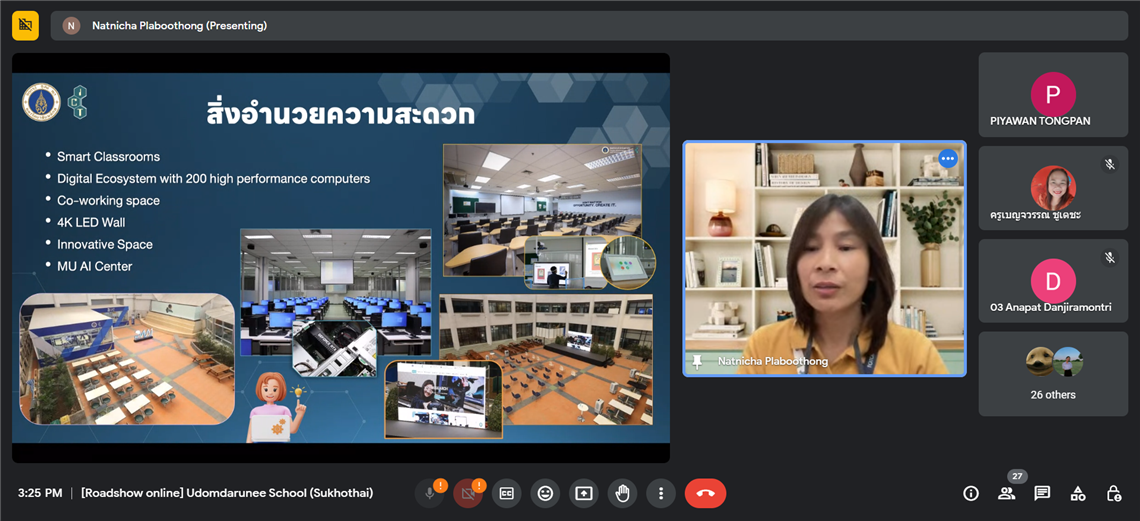The image size is (1140, 521).
Task: Open the activities panel
Action: point(1078,493)
